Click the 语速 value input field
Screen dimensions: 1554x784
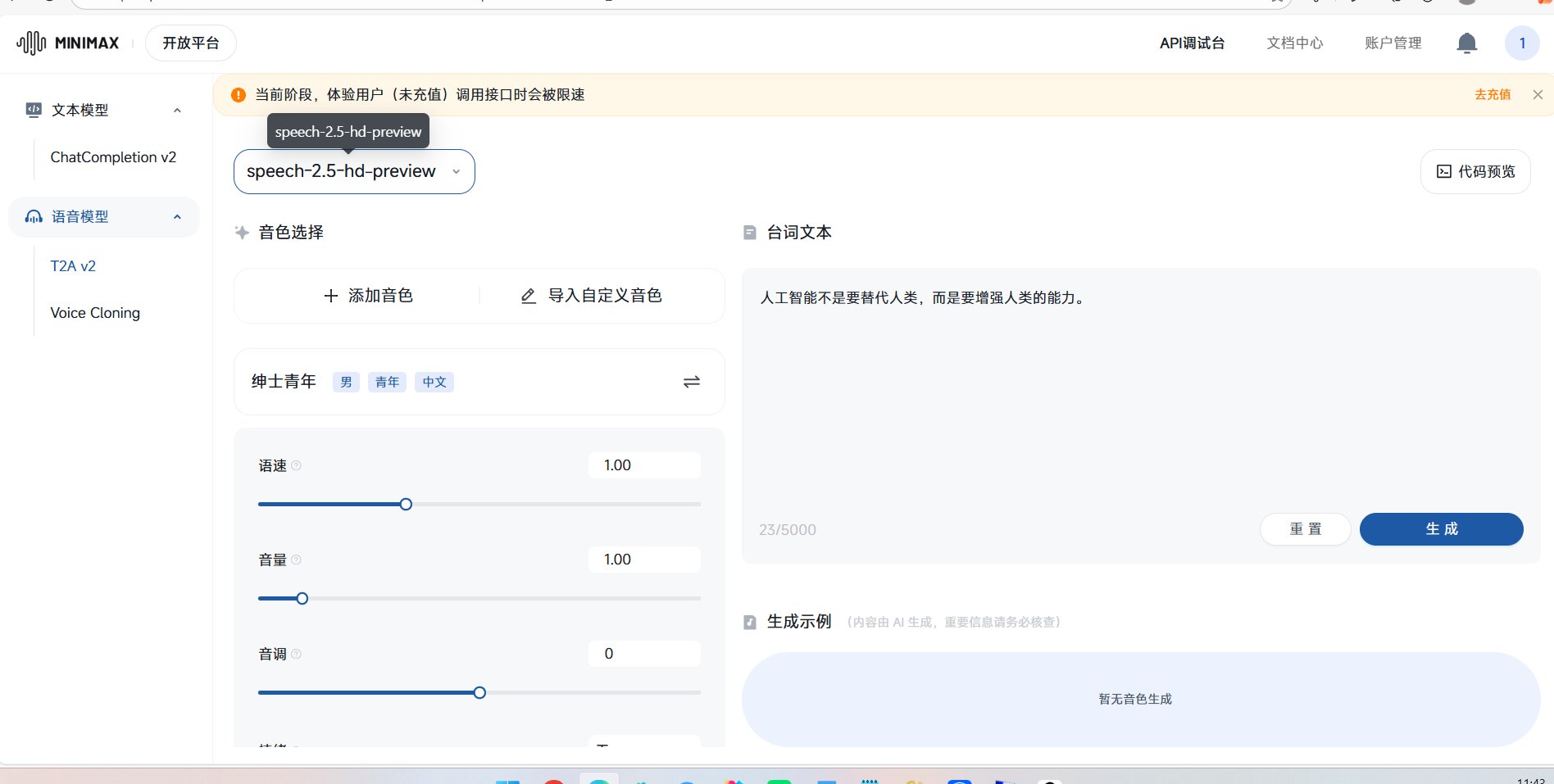pyautogui.click(x=644, y=465)
